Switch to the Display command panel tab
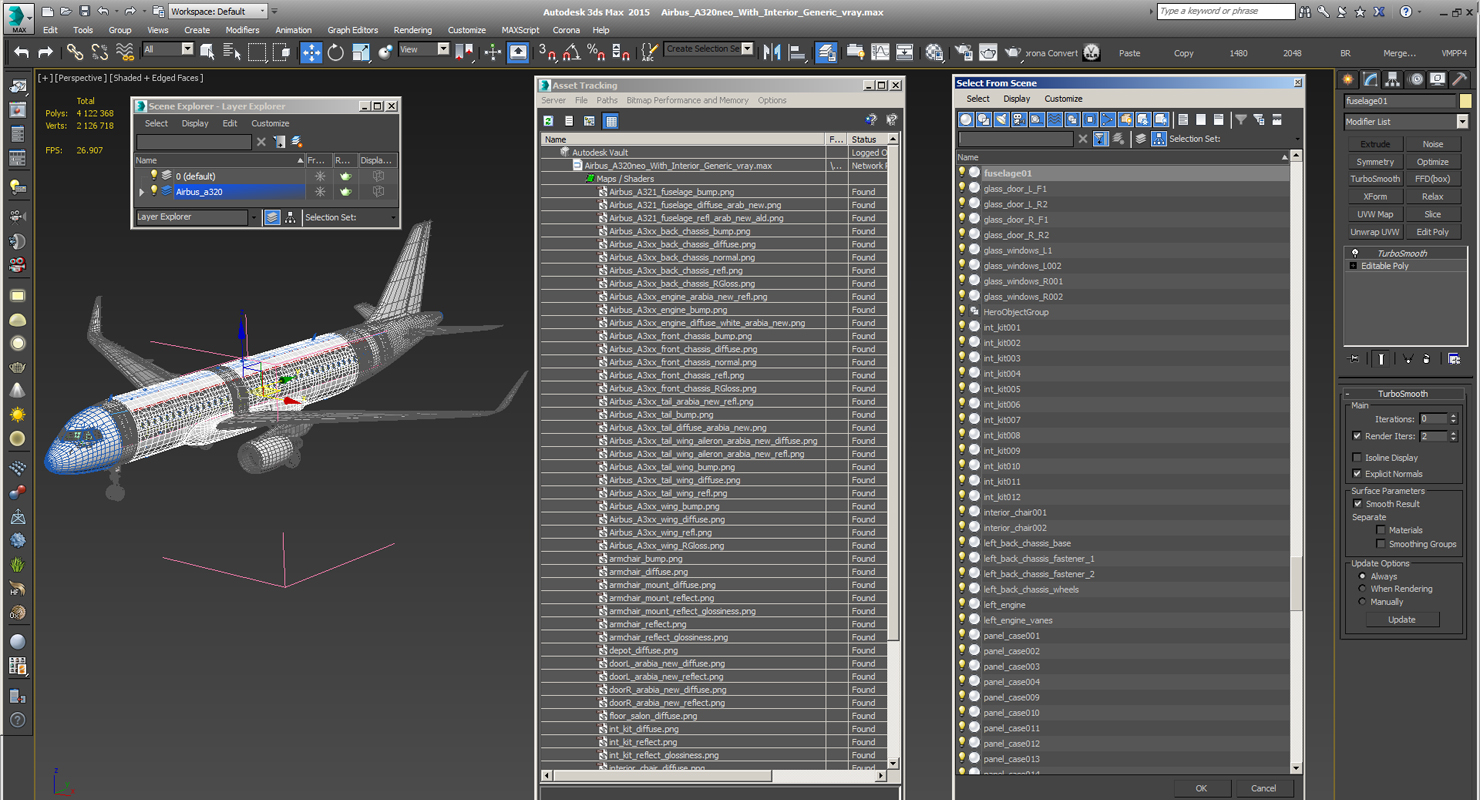The image size is (1480, 800). click(1438, 79)
